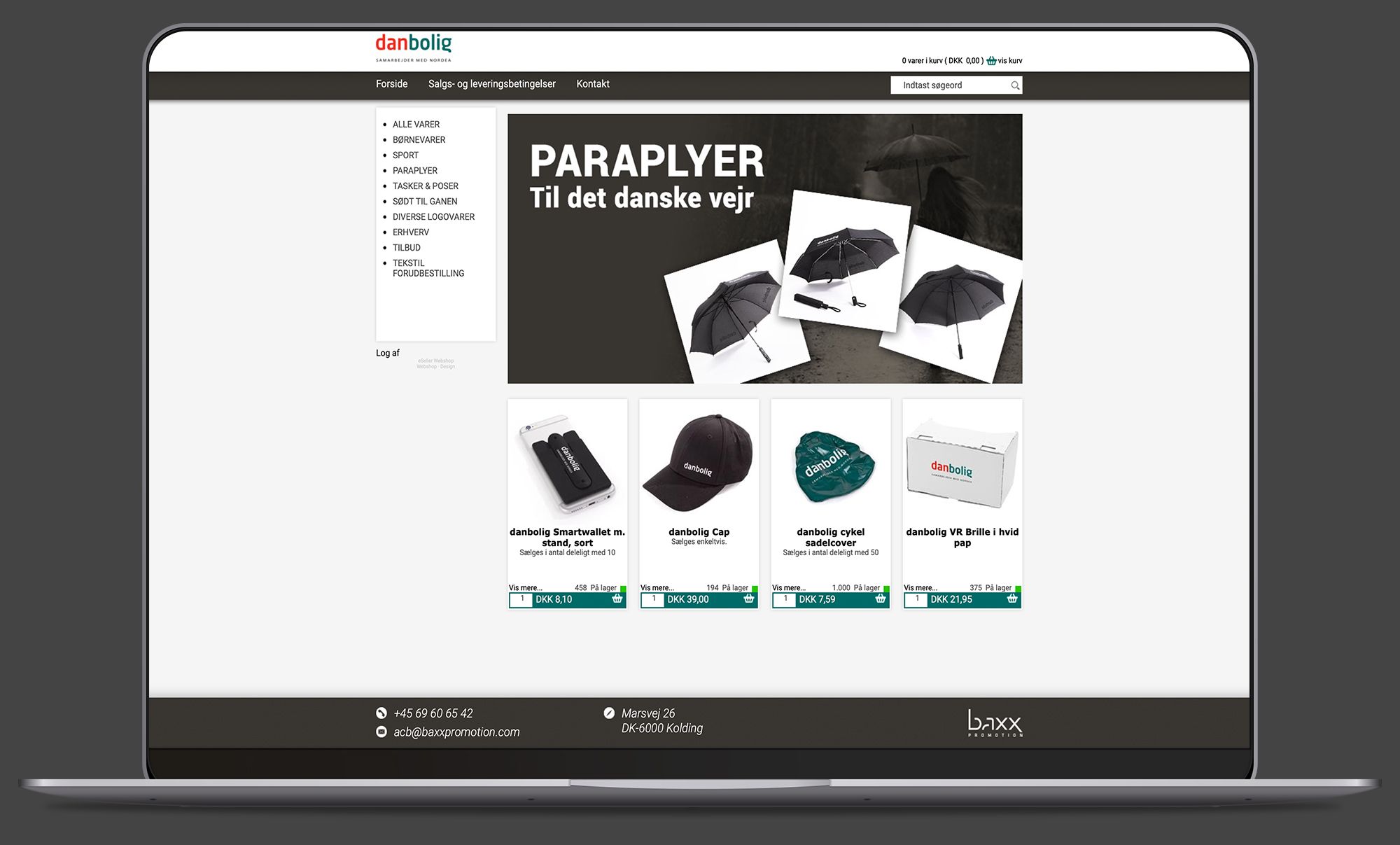This screenshot has width=1400, height=845.
Task: Open the Kontakt menu item
Action: point(593,84)
